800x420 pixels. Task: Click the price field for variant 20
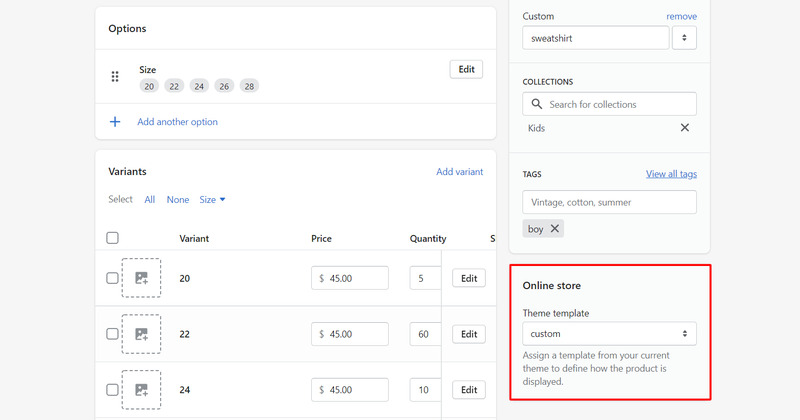tap(350, 278)
